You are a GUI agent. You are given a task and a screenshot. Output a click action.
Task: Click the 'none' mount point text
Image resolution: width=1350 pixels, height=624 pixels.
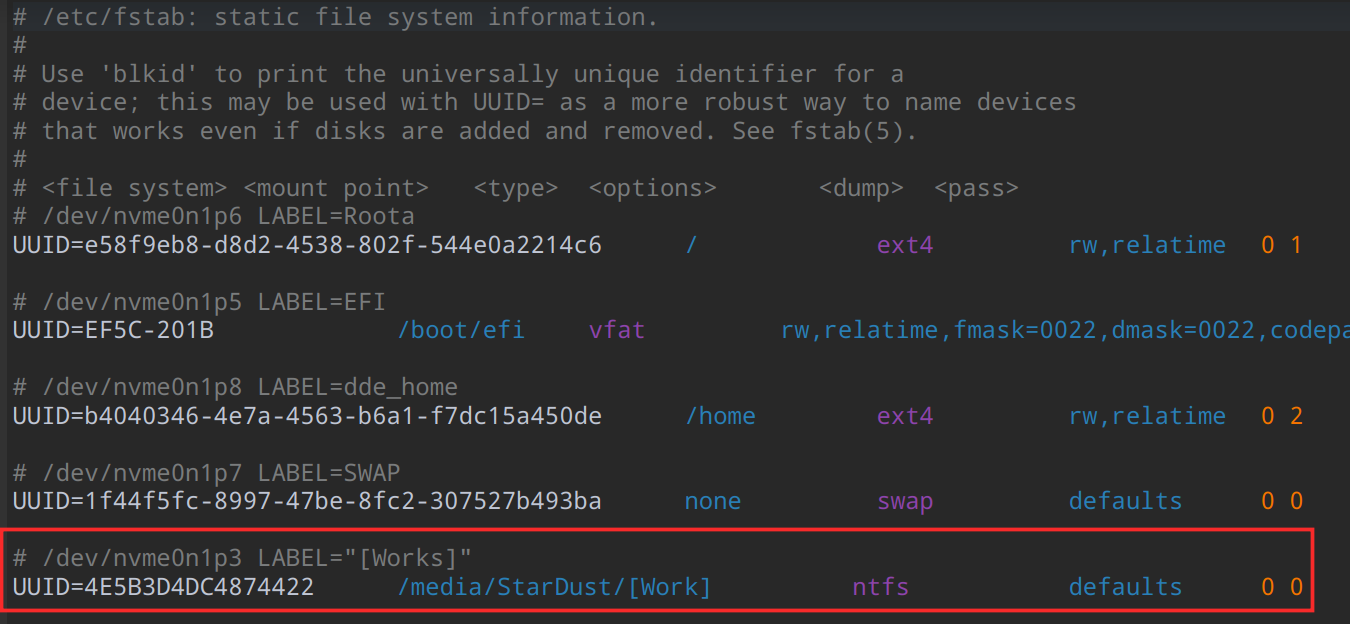[713, 501]
